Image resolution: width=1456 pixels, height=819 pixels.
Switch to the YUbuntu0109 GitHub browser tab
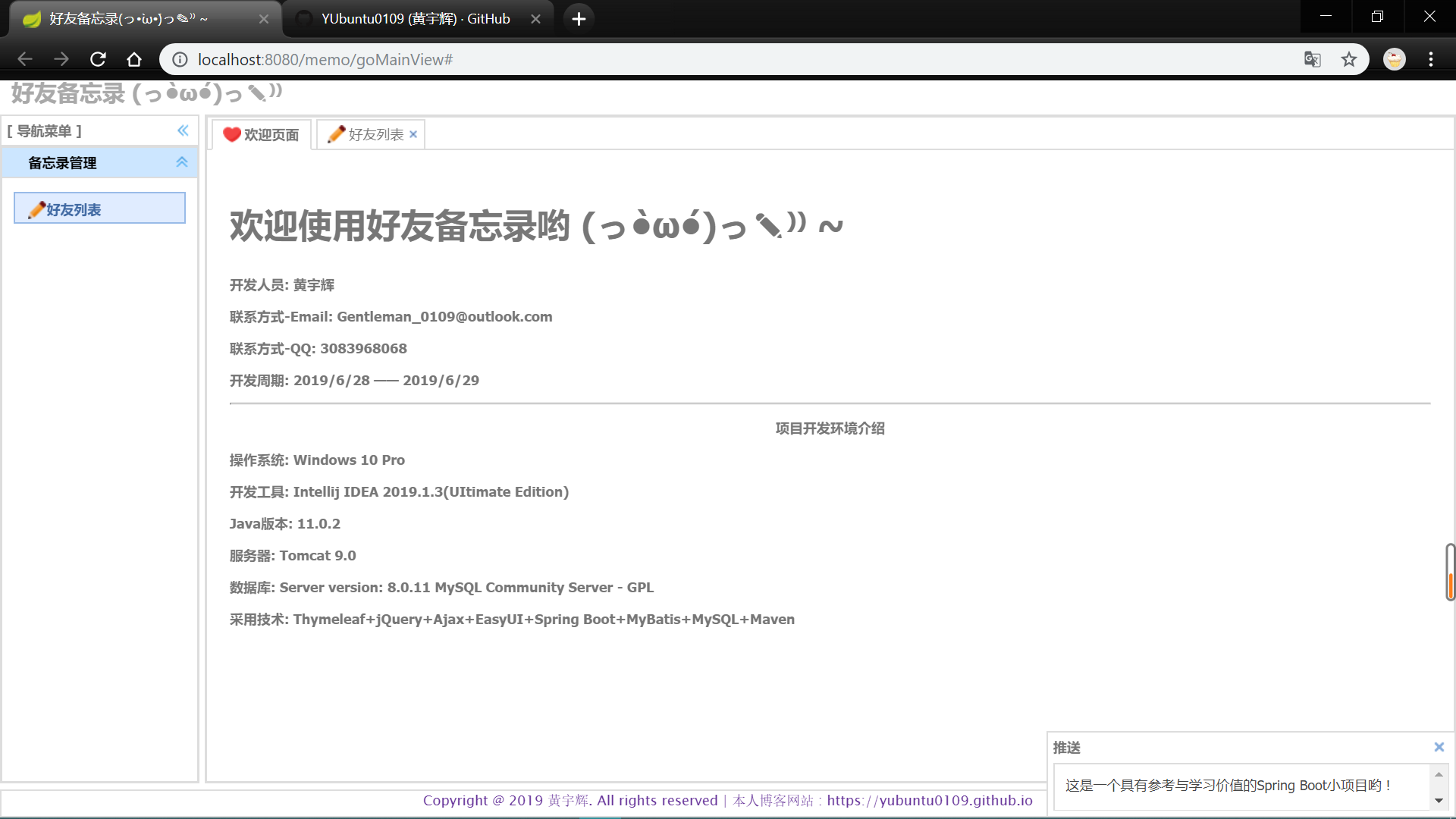click(x=415, y=19)
